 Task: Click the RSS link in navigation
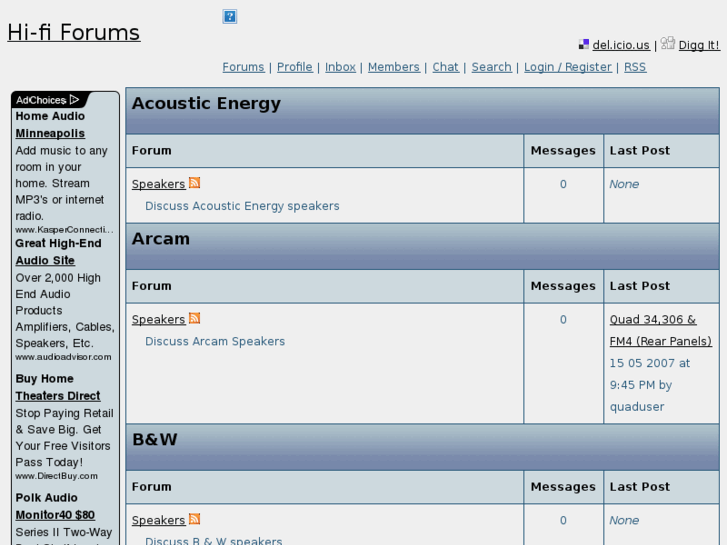pos(635,67)
